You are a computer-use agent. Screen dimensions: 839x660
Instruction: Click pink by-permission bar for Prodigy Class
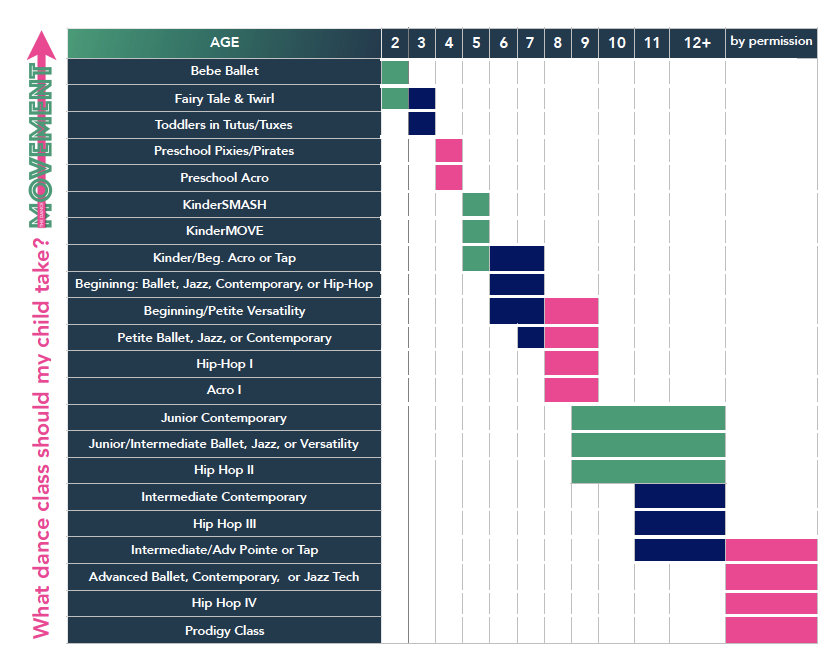772,630
